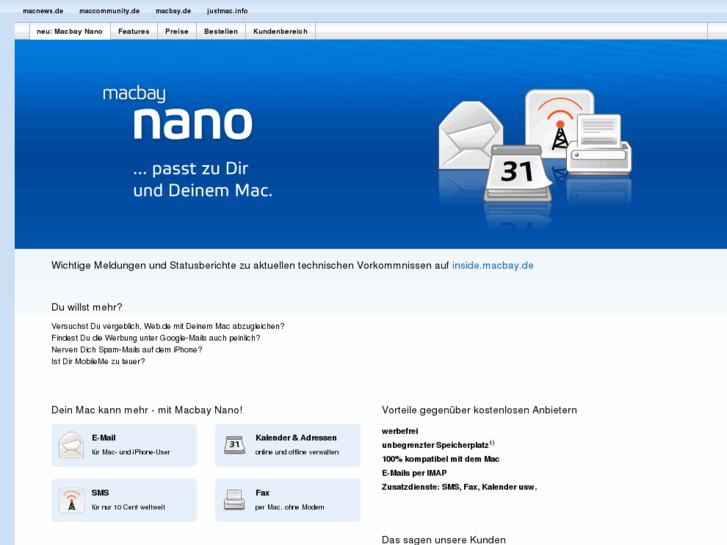Click 'online und offline verwalten' text

pos(297,452)
